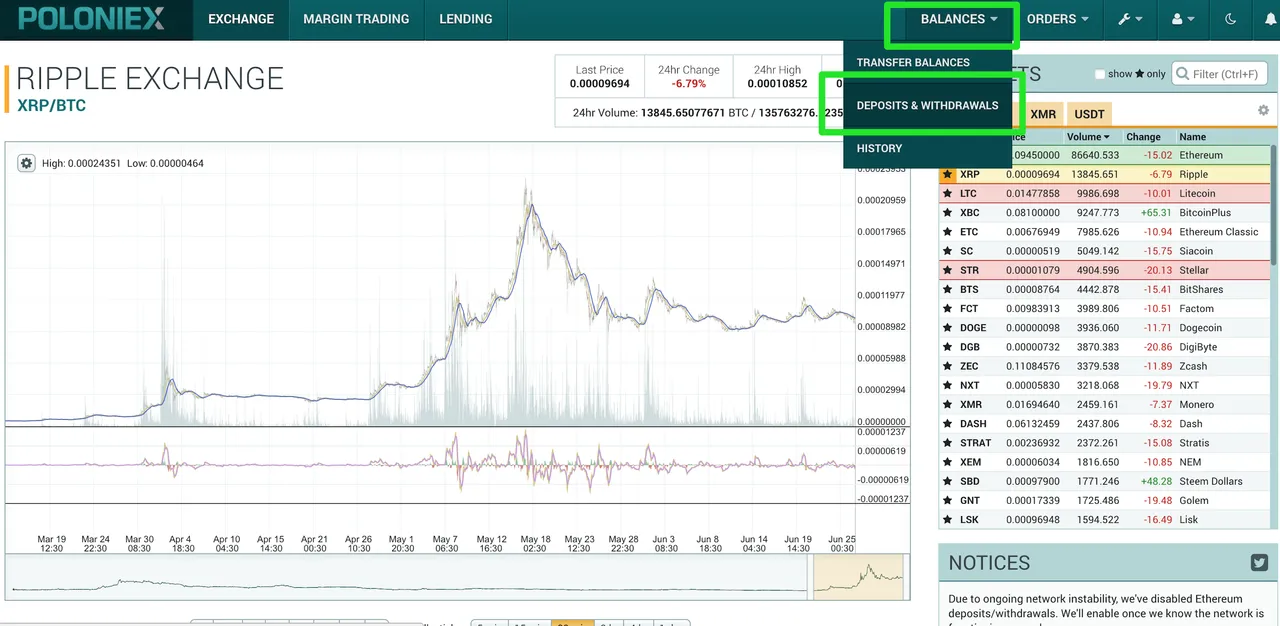The image size is (1280, 626).
Task: Open notifications bell
Action: [1271, 19]
